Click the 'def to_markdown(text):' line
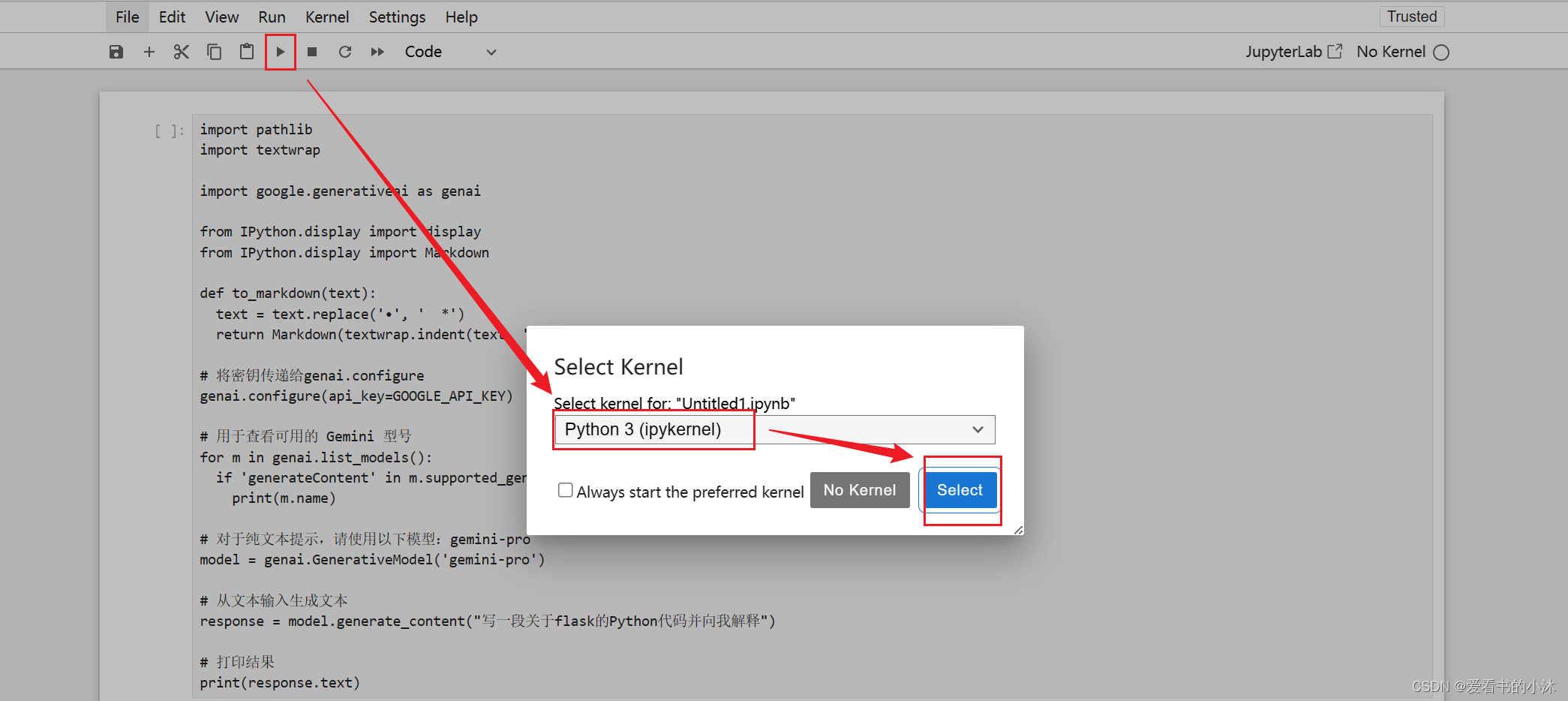1568x701 pixels. pos(287,293)
